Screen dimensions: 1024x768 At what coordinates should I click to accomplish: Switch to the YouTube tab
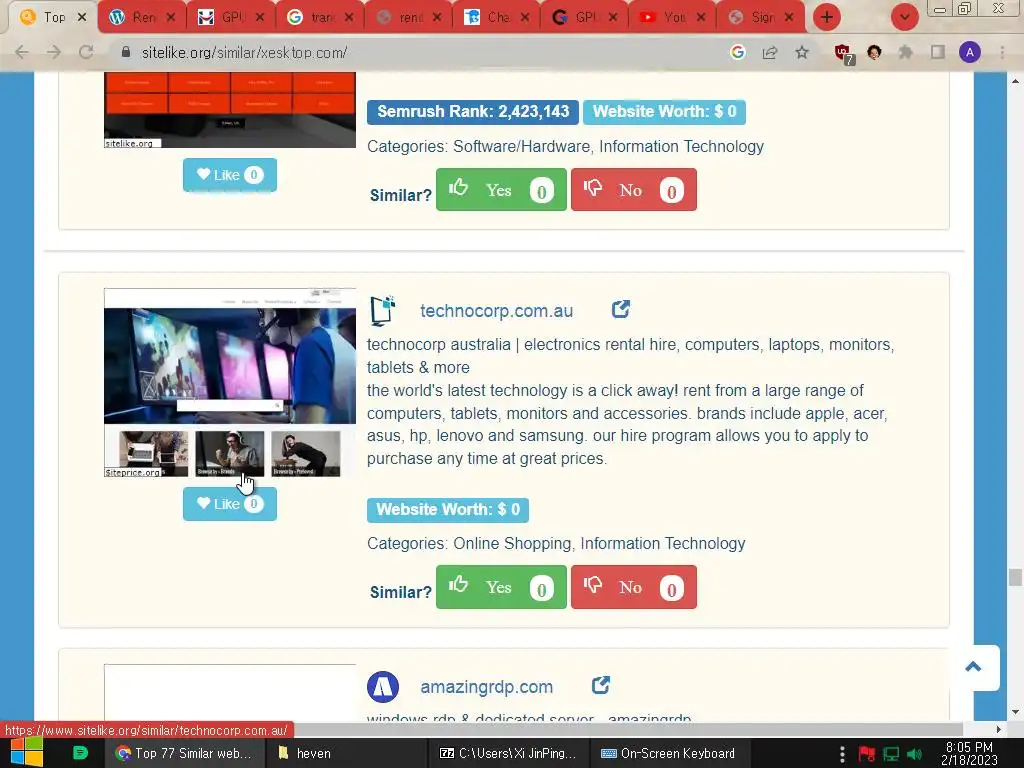(x=672, y=17)
